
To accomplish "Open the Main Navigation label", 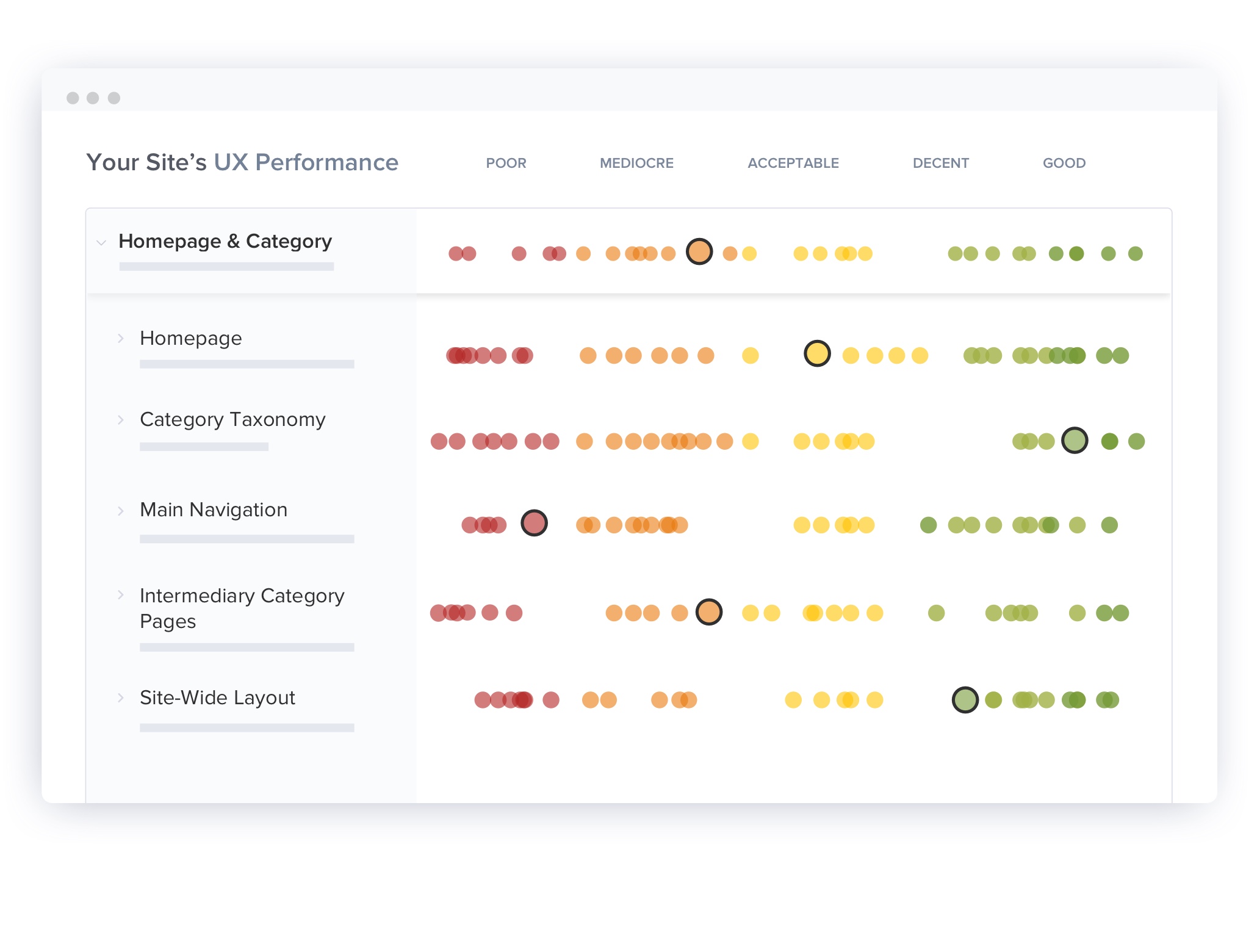I will click(214, 510).
